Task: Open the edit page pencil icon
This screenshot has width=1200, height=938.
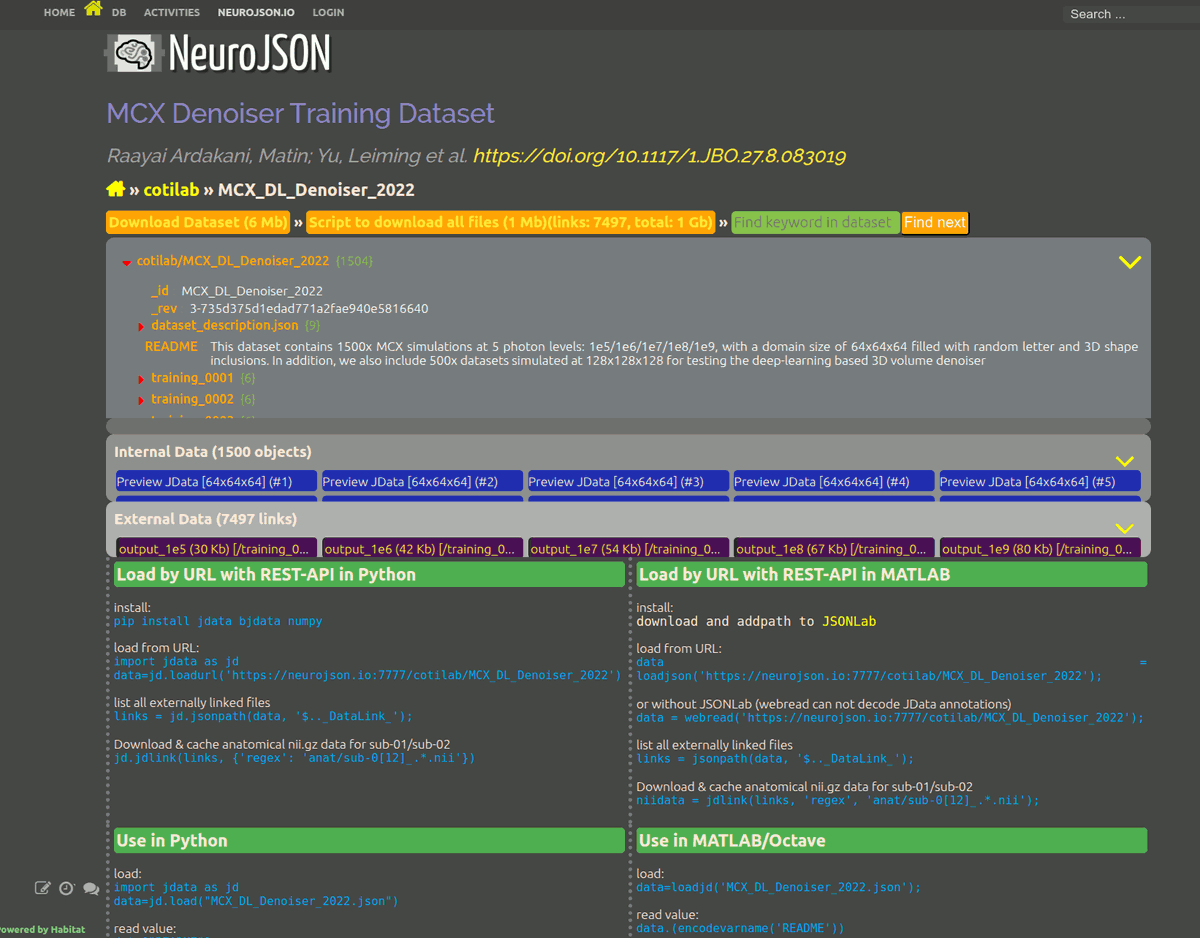Action: click(x=42, y=888)
